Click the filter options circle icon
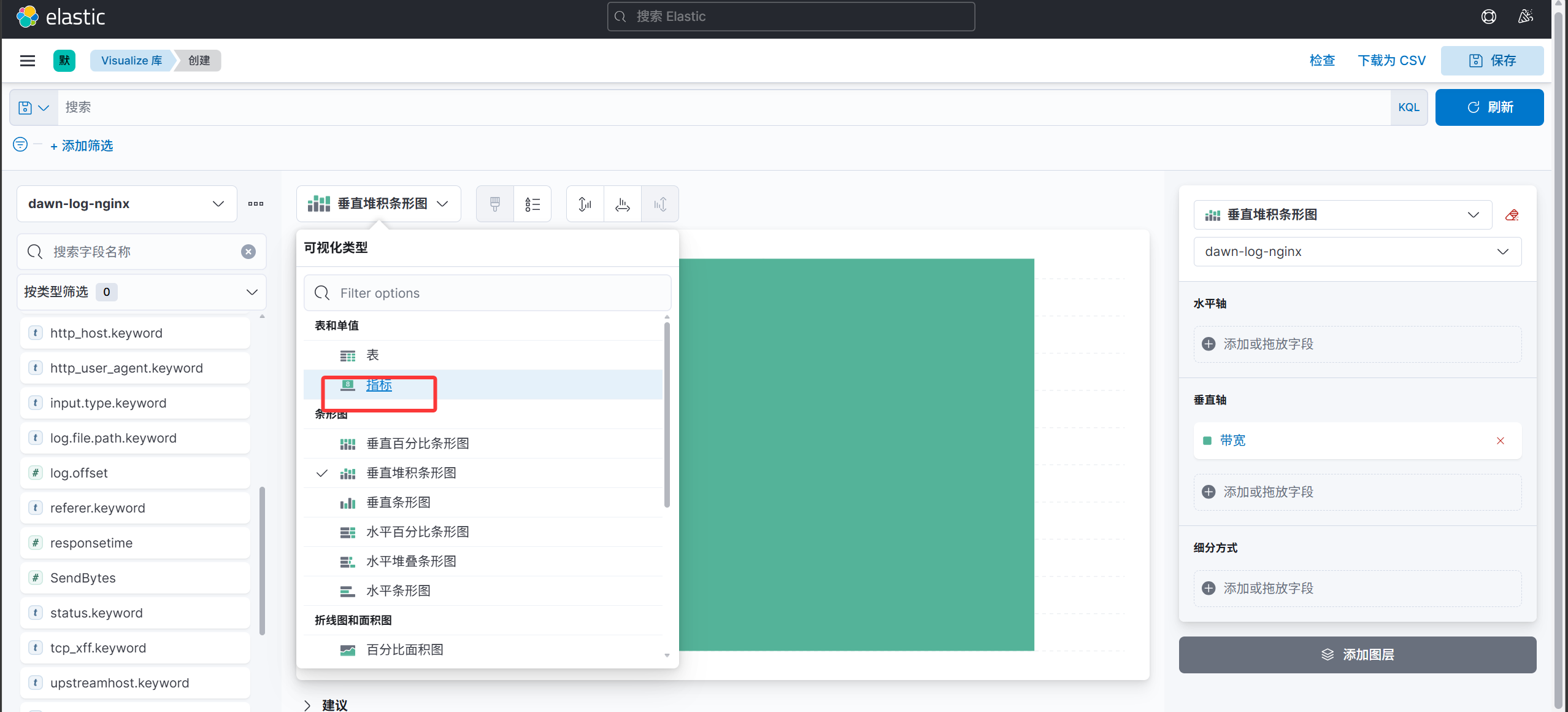The width and height of the screenshot is (1568, 712). coord(20,145)
